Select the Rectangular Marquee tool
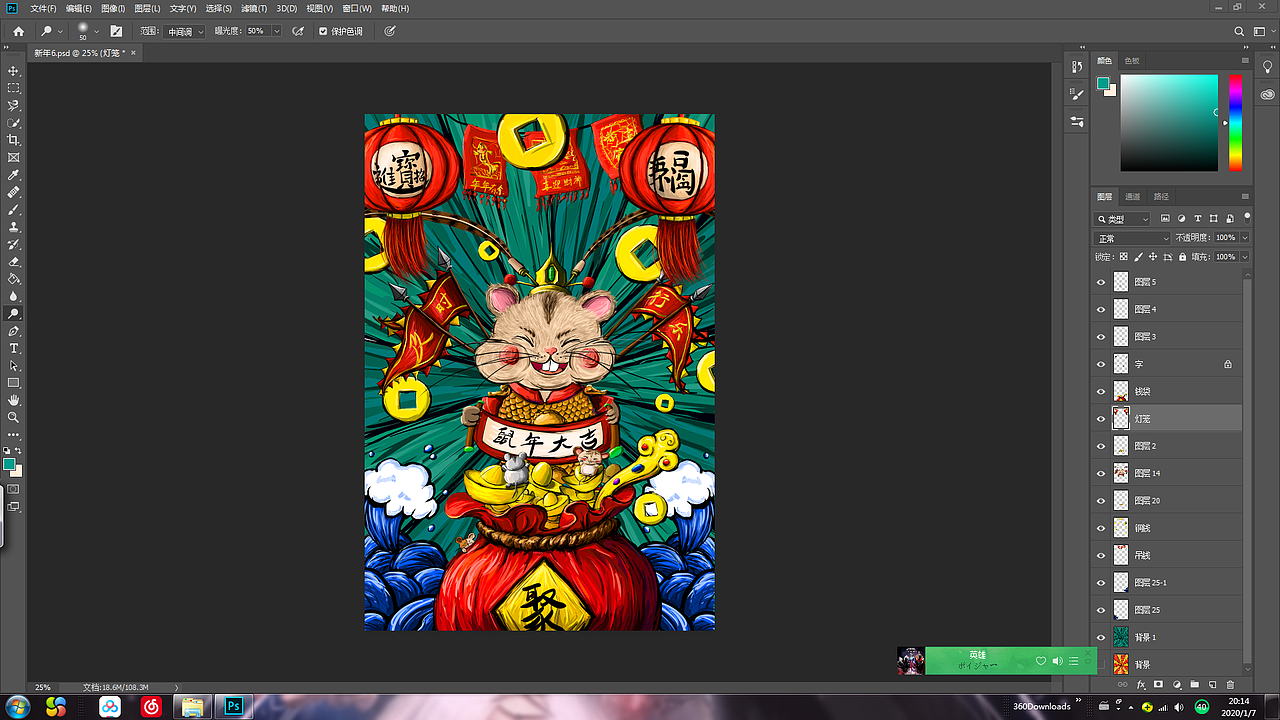 14,88
